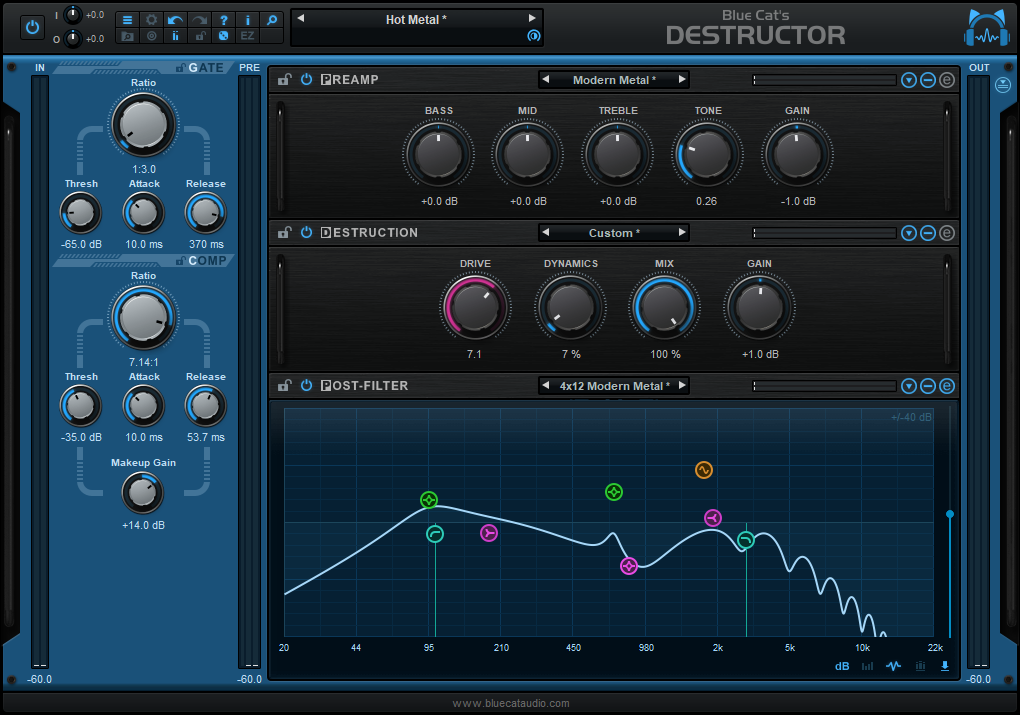Select next preset after 4x12 Modern Metal
1020x715 pixels.
[x=682, y=385]
